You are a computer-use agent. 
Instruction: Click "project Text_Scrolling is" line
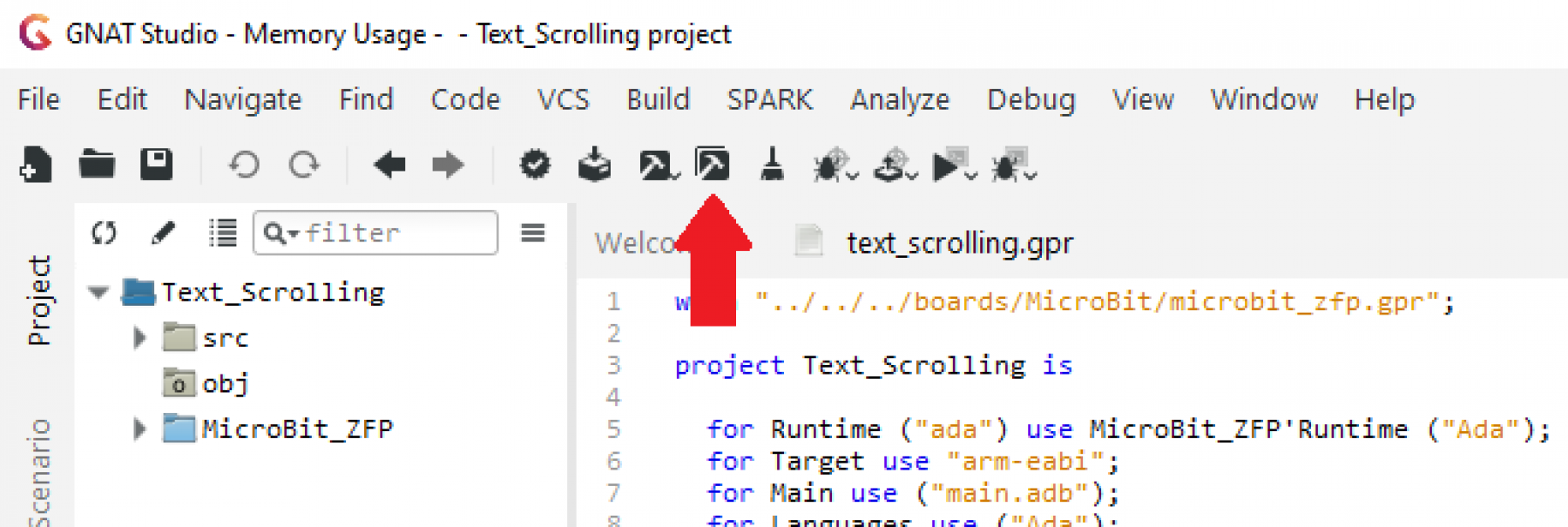873,365
